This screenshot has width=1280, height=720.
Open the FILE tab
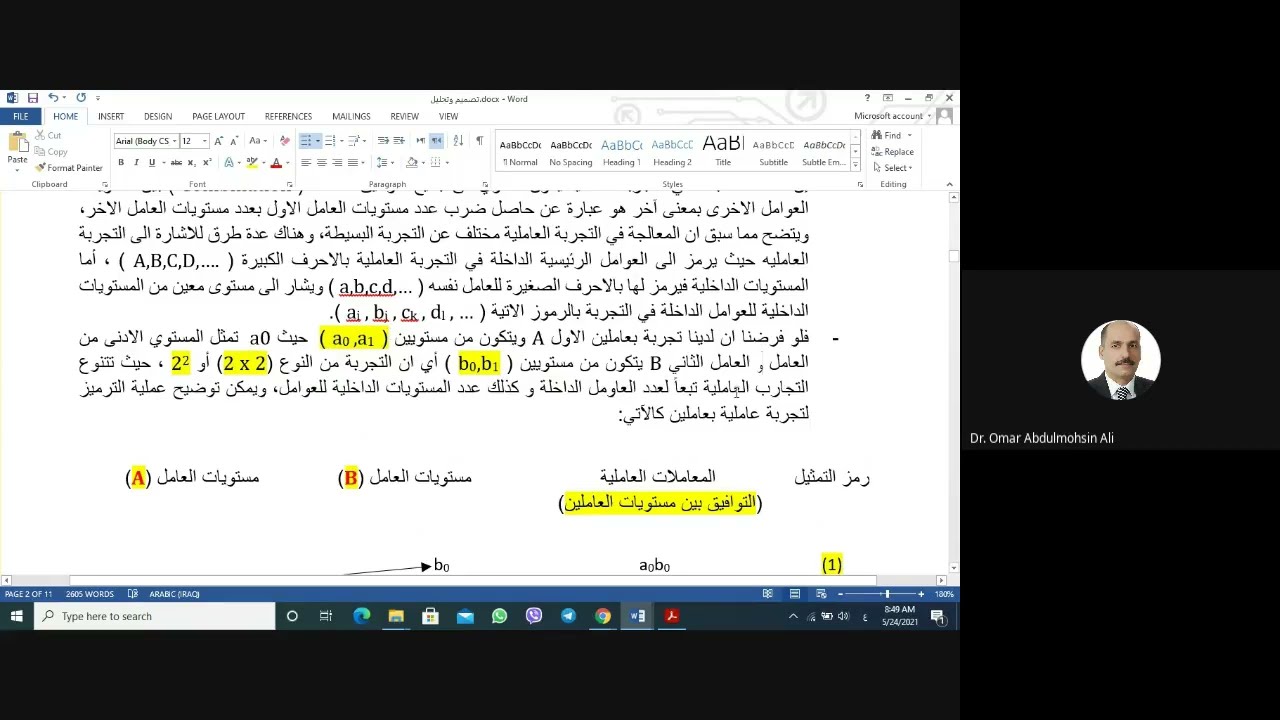tap(20, 116)
